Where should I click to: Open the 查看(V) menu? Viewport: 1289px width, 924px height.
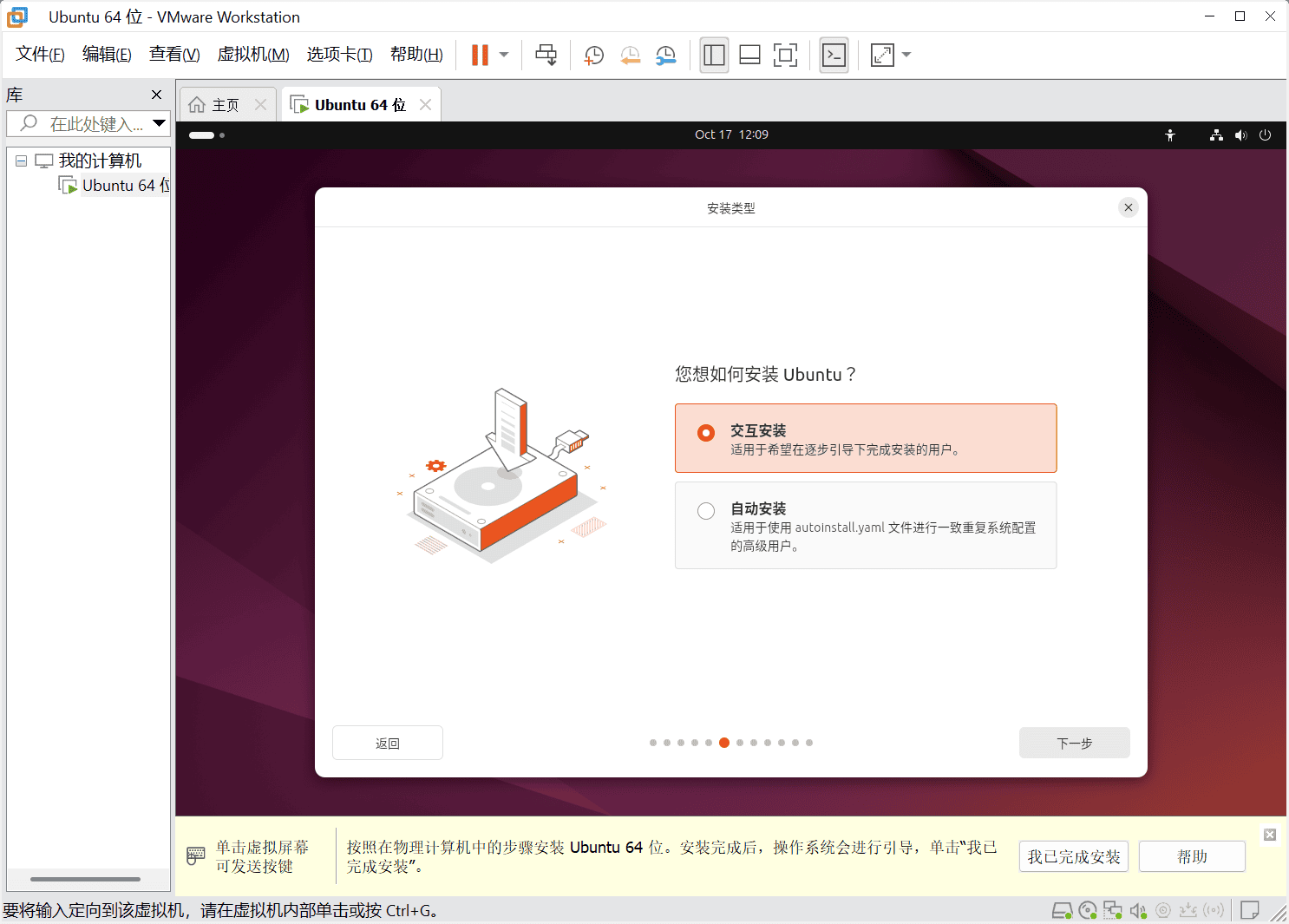174,55
